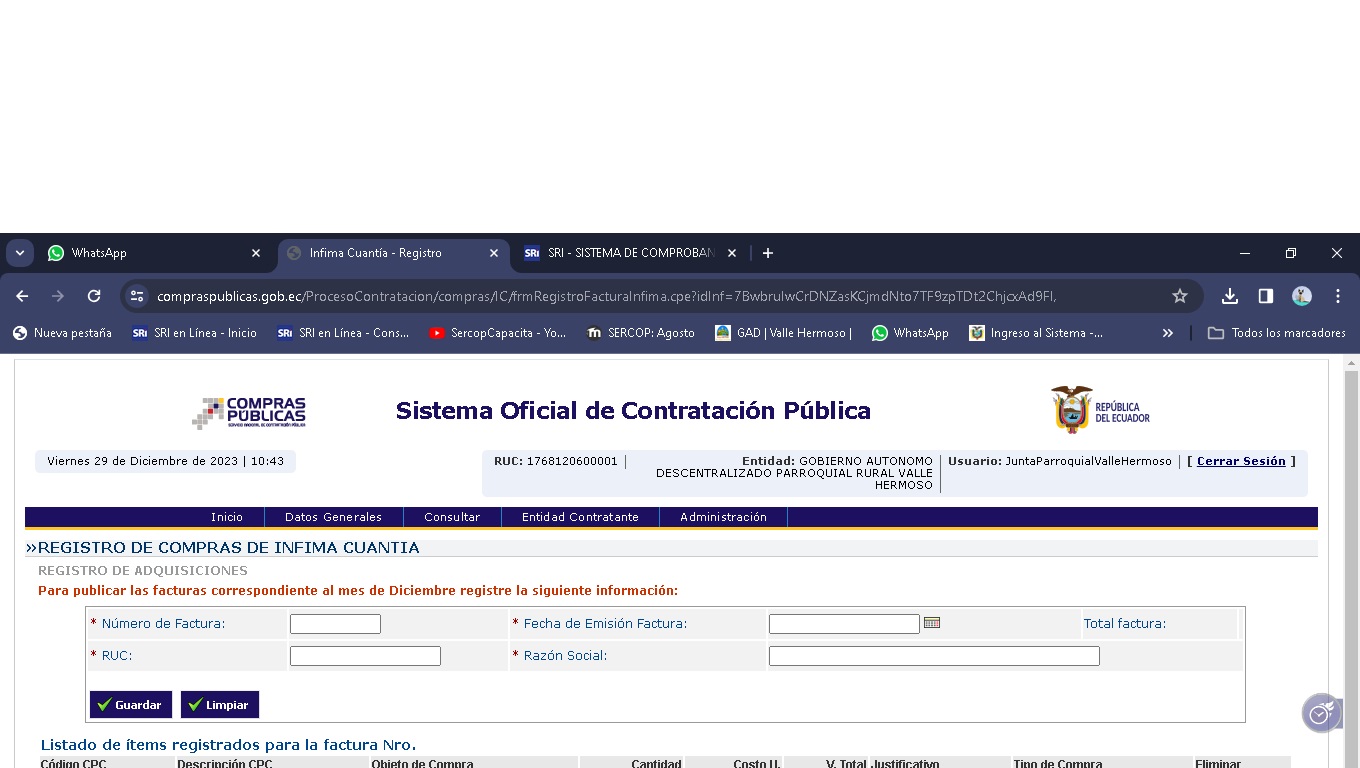The image size is (1360, 768).
Task: Open the Datos Generales menu
Action: [333, 517]
